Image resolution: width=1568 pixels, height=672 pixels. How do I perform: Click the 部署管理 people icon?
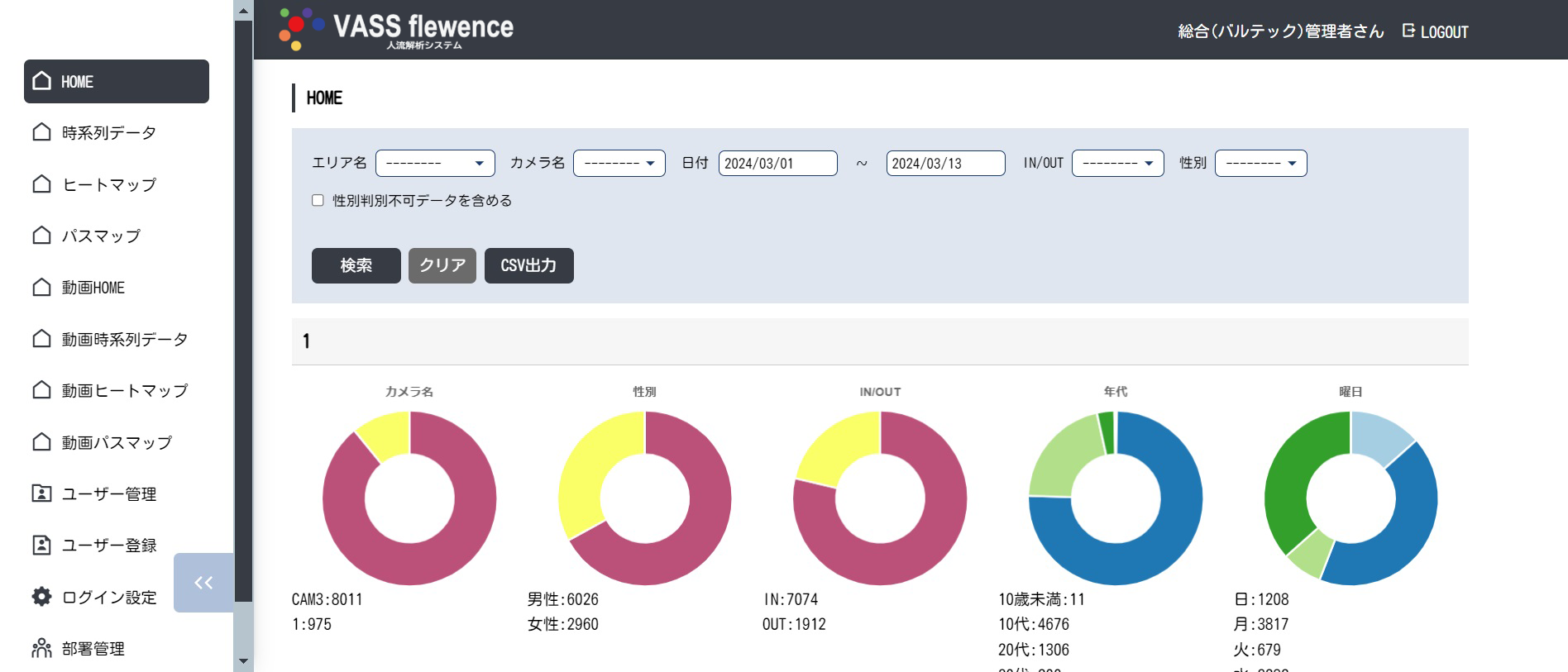41,649
